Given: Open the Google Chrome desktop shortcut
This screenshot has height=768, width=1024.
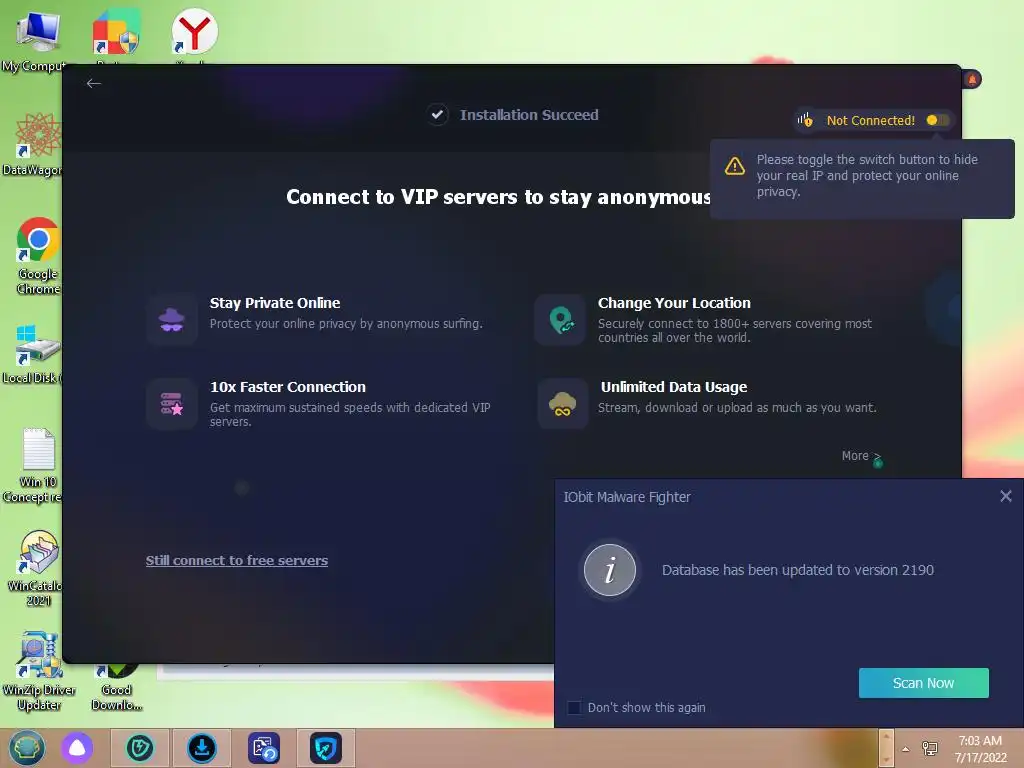Looking at the screenshot, I should coord(38,255).
